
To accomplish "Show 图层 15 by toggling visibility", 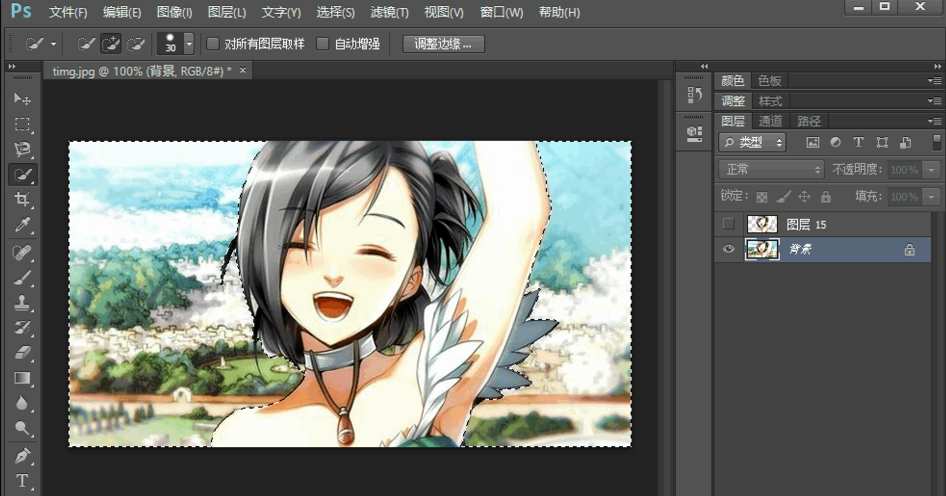I will (728, 224).
